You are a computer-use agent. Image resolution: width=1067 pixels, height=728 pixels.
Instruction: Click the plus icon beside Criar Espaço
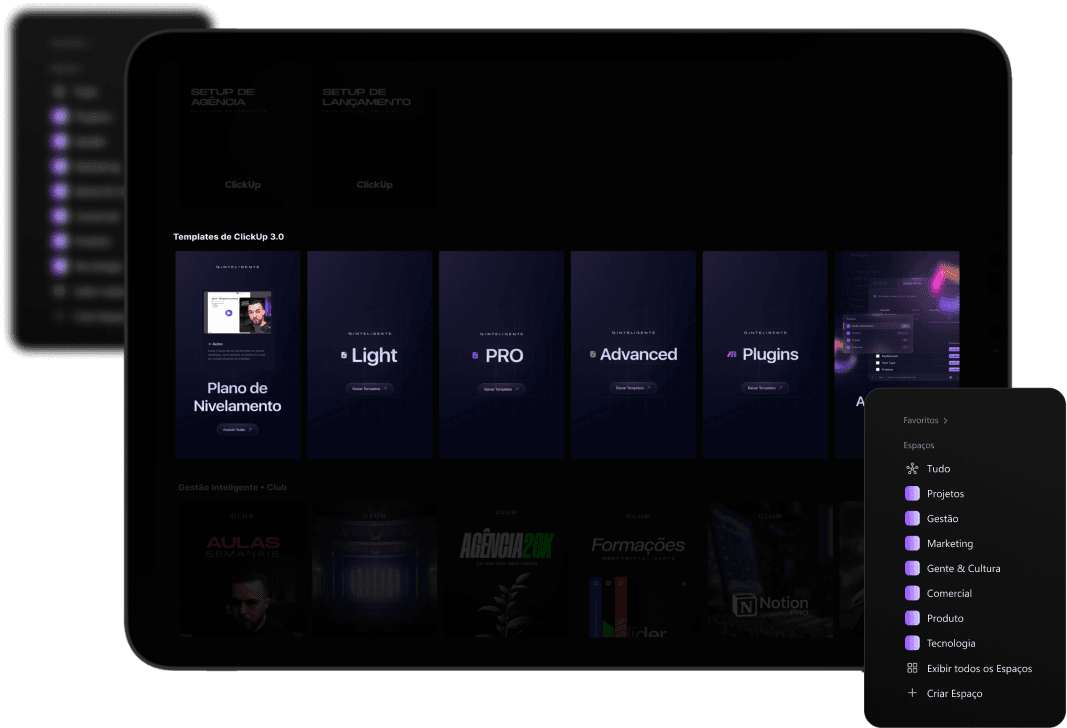913,693
